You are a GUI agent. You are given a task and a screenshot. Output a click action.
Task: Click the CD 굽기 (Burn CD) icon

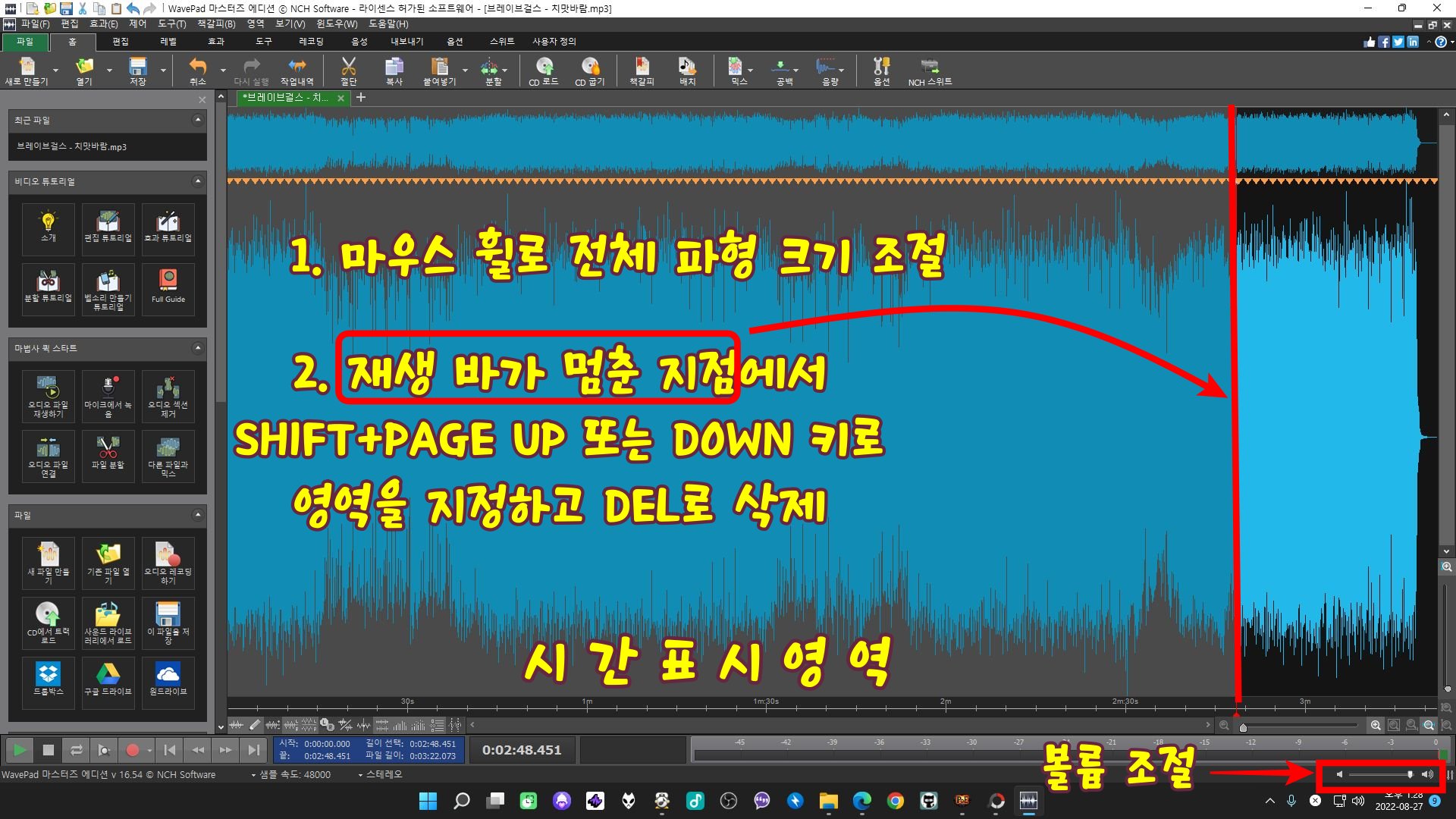coord(590,71)
